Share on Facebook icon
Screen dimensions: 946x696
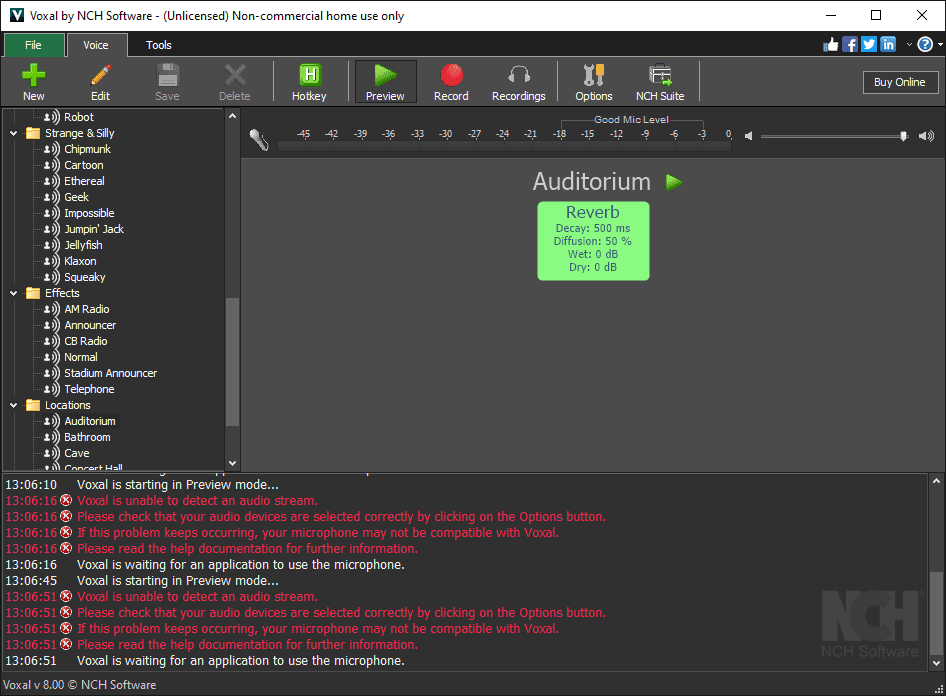pos(849,45)
